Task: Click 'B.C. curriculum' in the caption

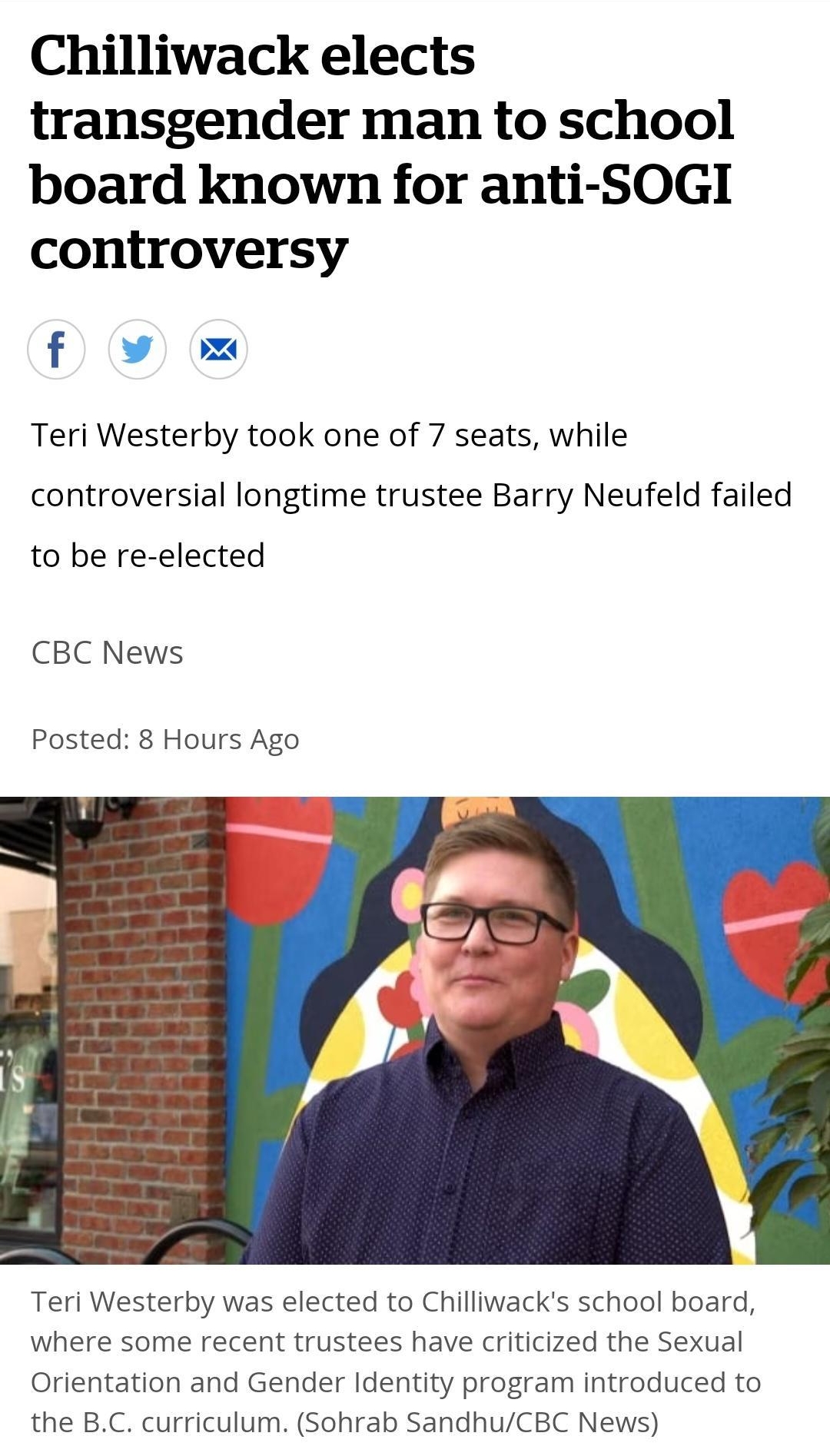Action: click(184, 1422)
